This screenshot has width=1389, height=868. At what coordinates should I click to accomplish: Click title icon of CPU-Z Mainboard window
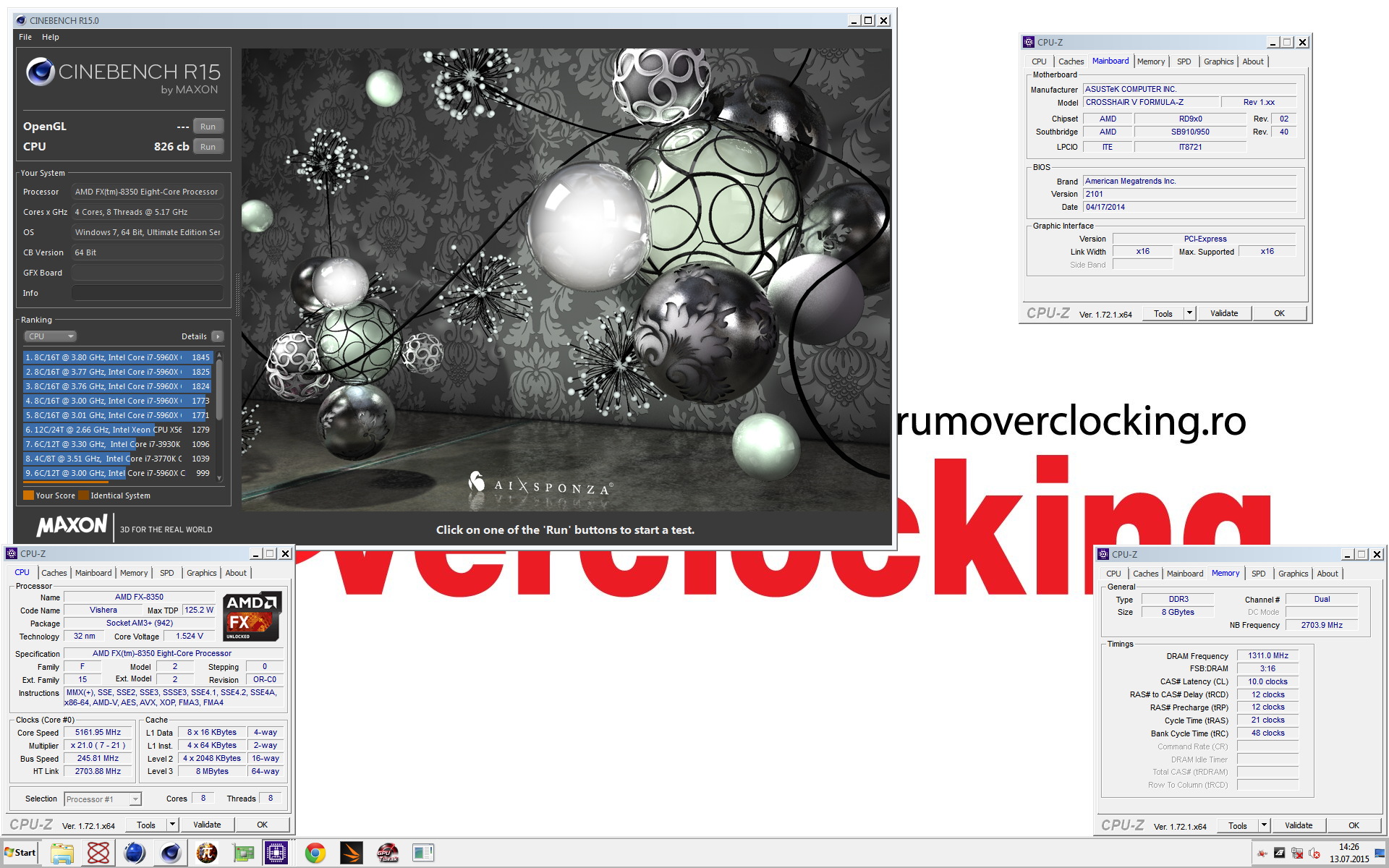coord(1029,42)
